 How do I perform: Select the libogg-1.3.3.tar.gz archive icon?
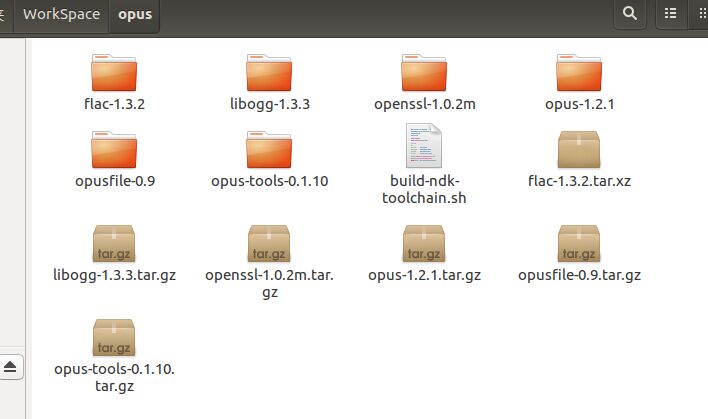click(x=114, y=244)
